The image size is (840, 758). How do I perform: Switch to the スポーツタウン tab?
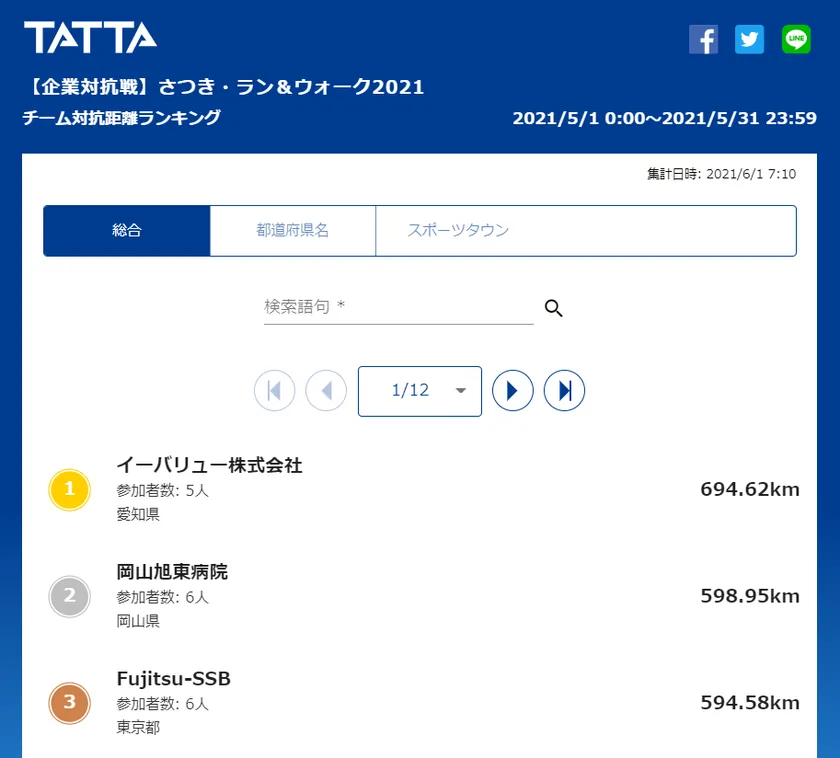click(458, 231)
